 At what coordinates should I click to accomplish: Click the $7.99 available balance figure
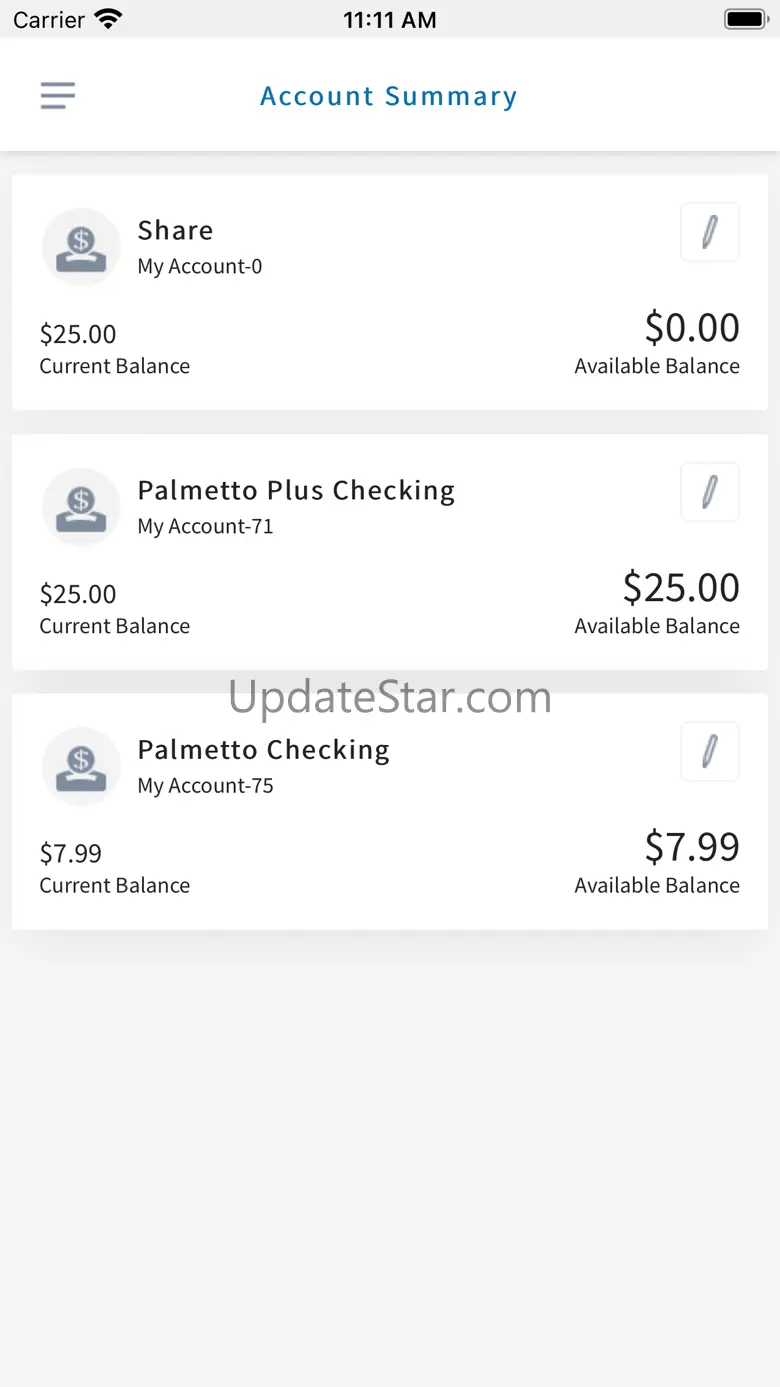point(692,846)
